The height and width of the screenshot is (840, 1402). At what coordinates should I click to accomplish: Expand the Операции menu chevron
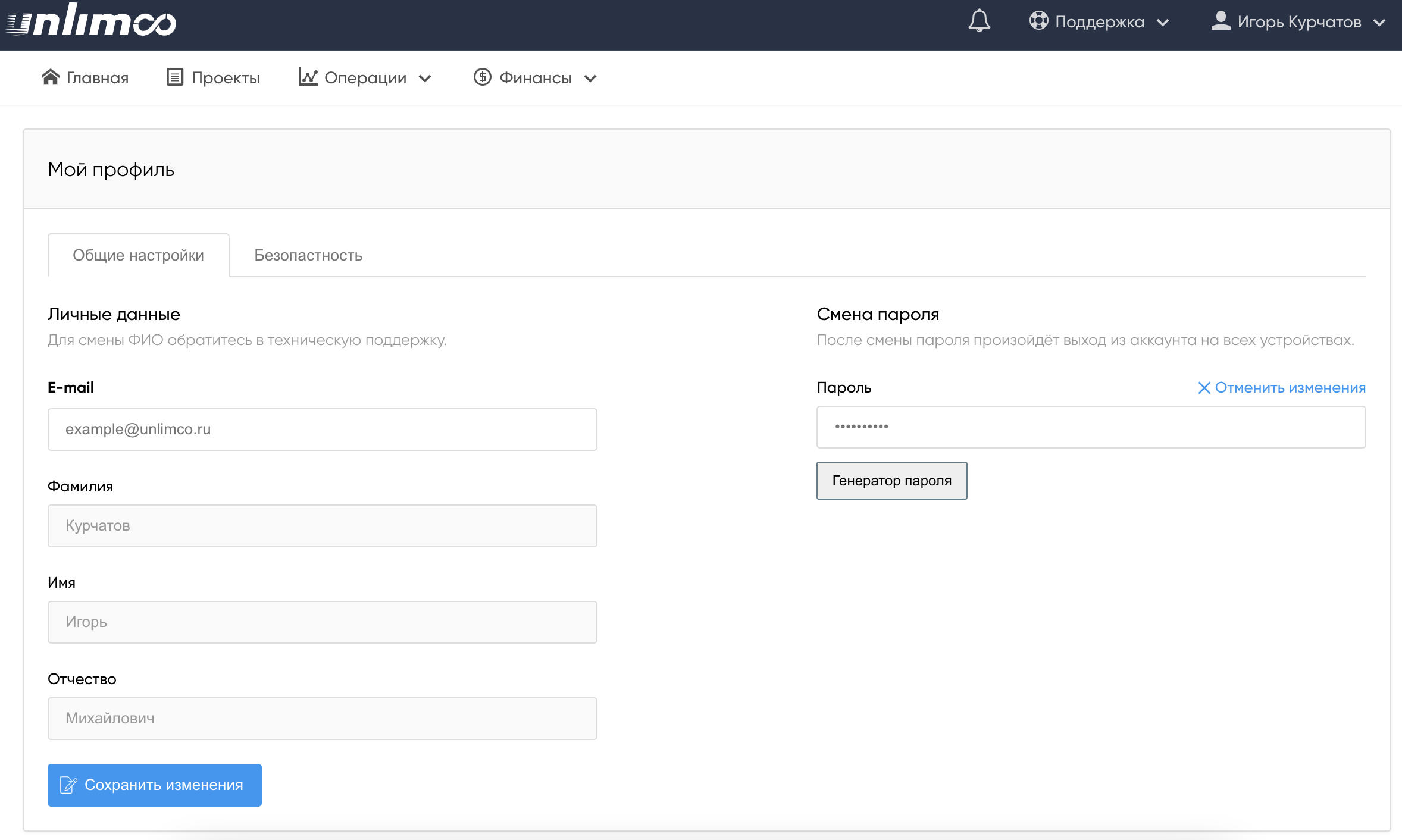click(425, 79)
